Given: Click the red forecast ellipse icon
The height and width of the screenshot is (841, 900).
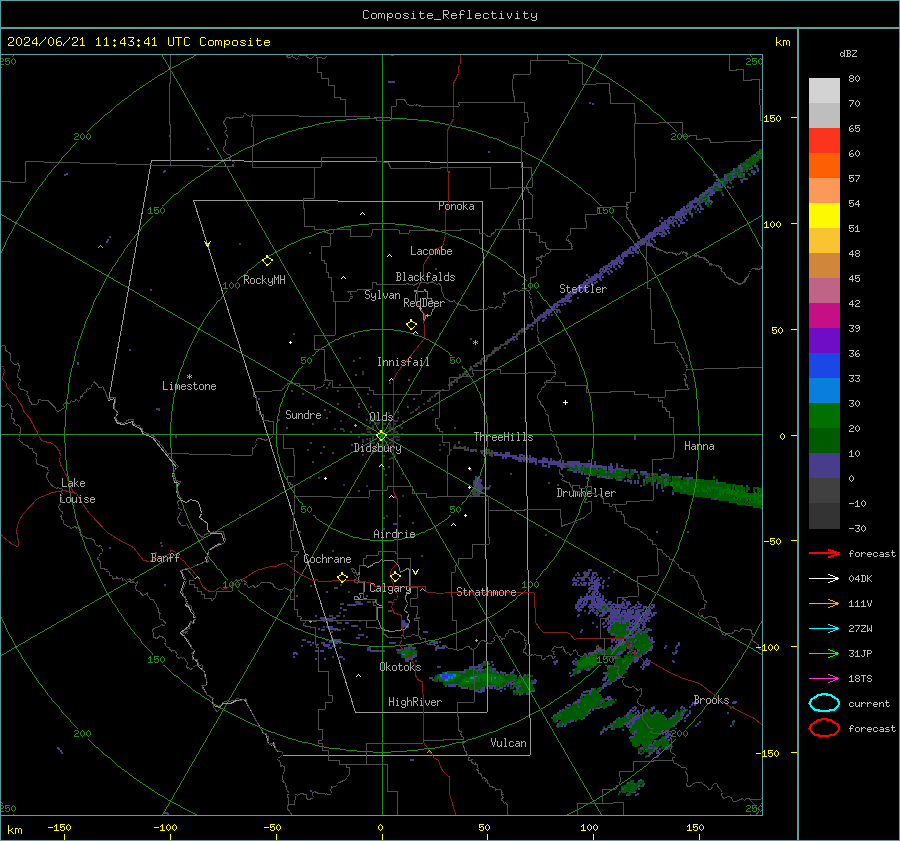Looking at the screenshot, I should (824, 728).
